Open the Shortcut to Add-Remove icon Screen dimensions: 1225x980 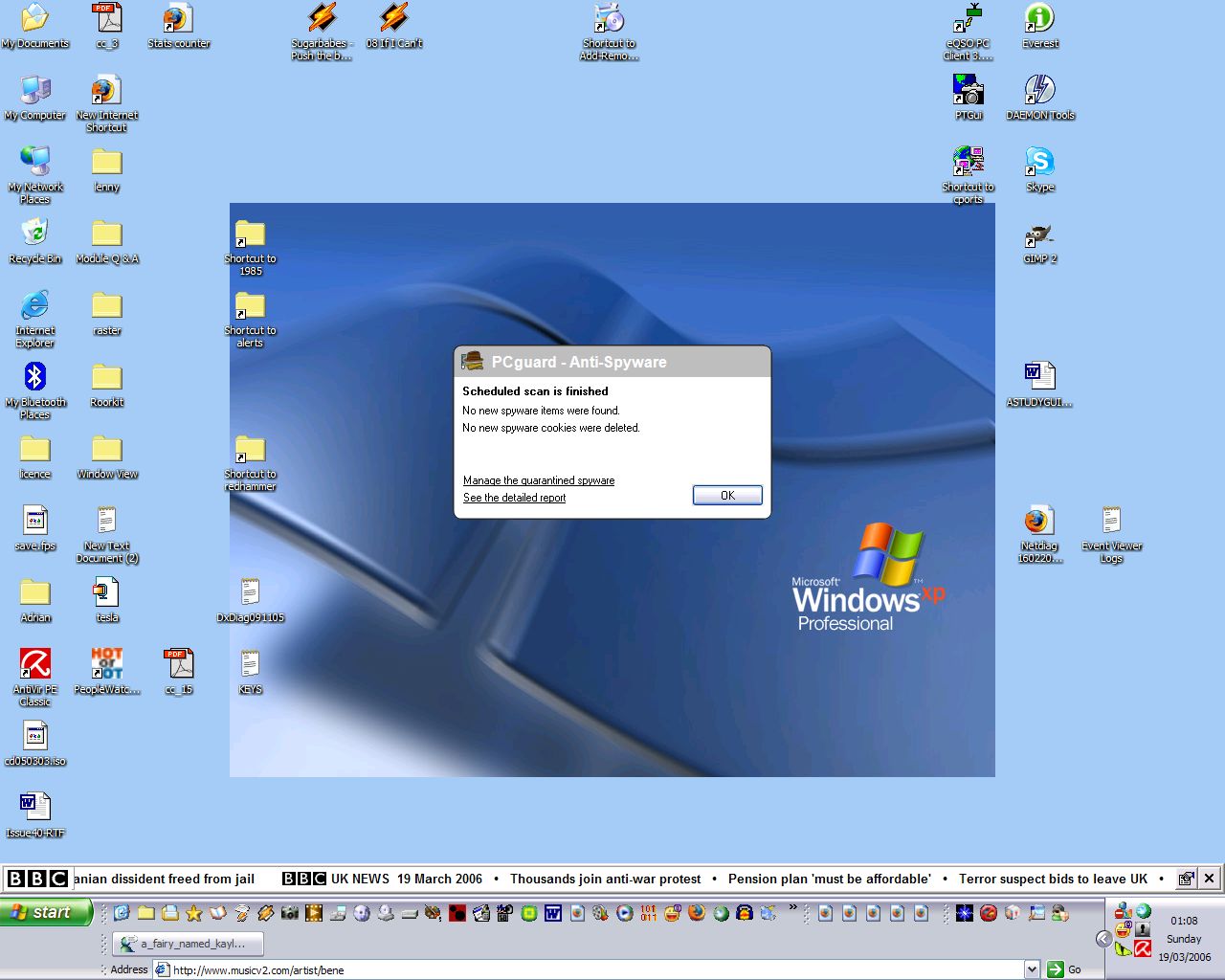coord(609,33)
